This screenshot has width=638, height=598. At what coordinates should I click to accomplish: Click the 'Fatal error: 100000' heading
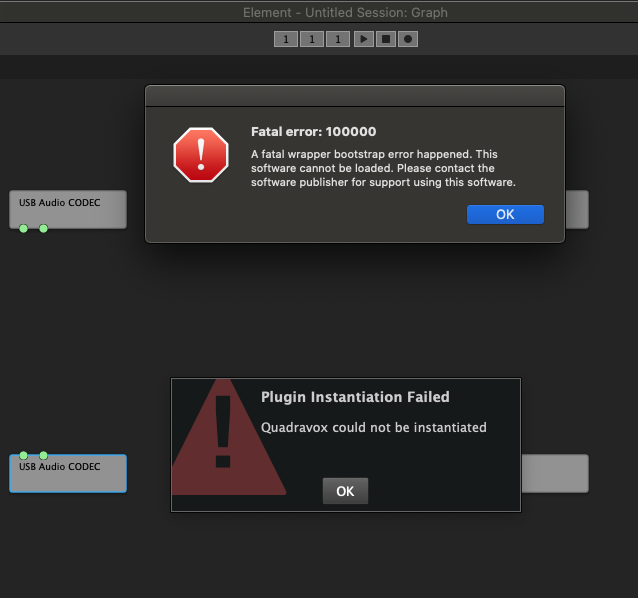click(x=314, y=132)
